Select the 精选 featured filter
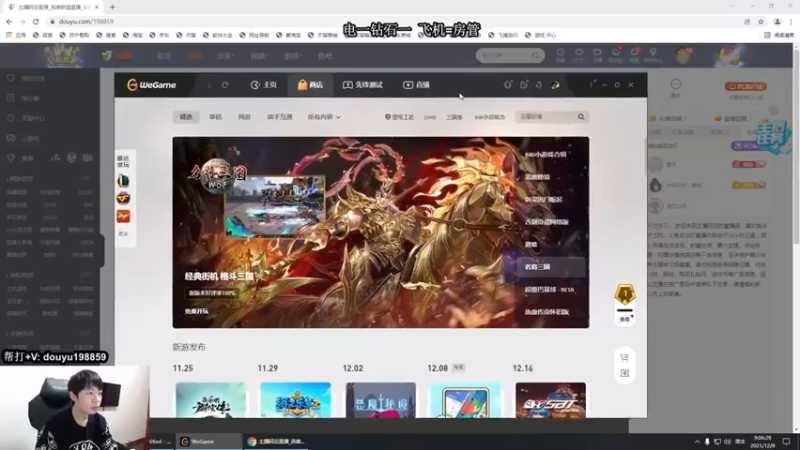This screenshot has height=450, width=800. pyautogui.click(x=186, y=117)
